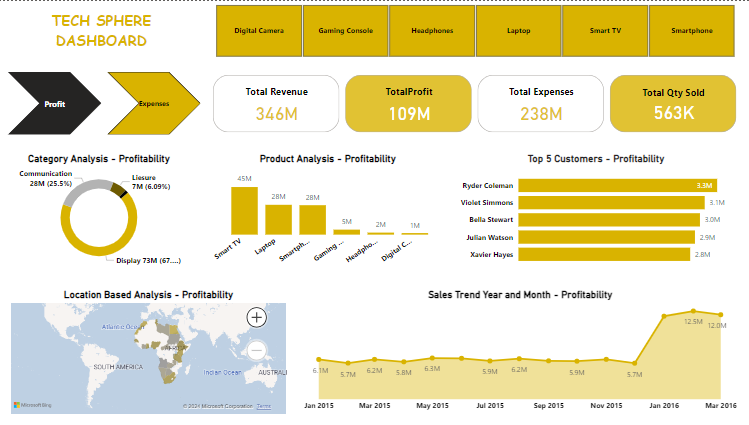Select the Smart TV slicer tile

(605, 31)
